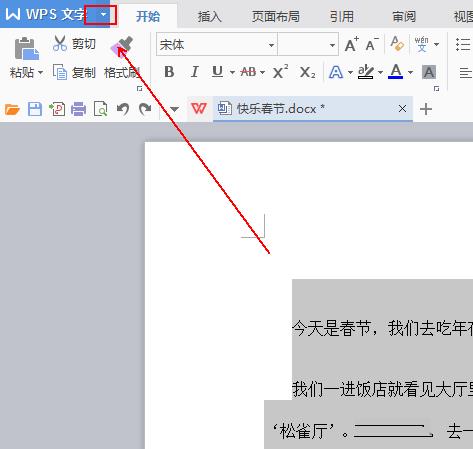Switch to the 插入 ribbon tab
Viewport: 473px width, 449px height.
click(210, 16)
